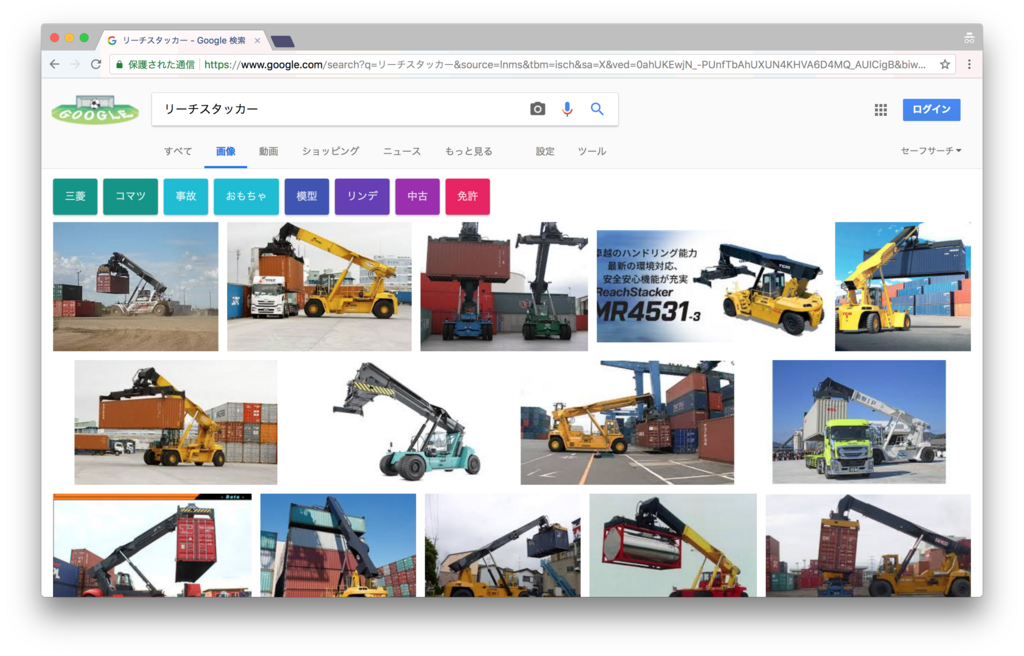Apply the リンデ filter chip
The image size is (1024, 656).
point(362,196)
